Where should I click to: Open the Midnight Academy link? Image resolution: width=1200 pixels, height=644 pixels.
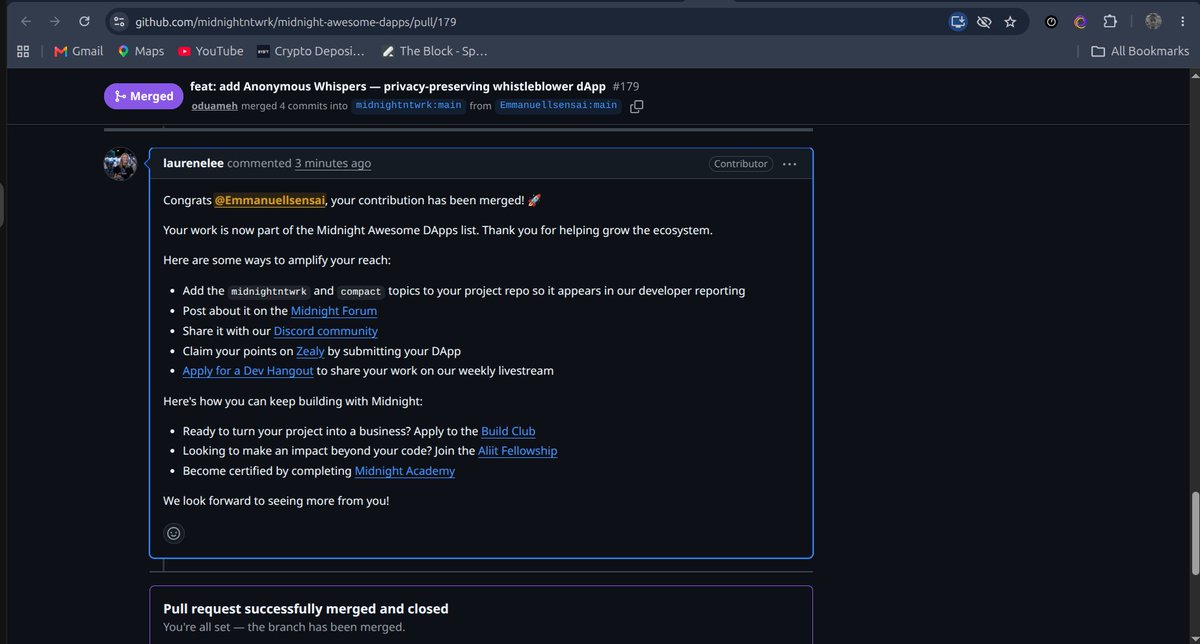[x=405, y=471]
